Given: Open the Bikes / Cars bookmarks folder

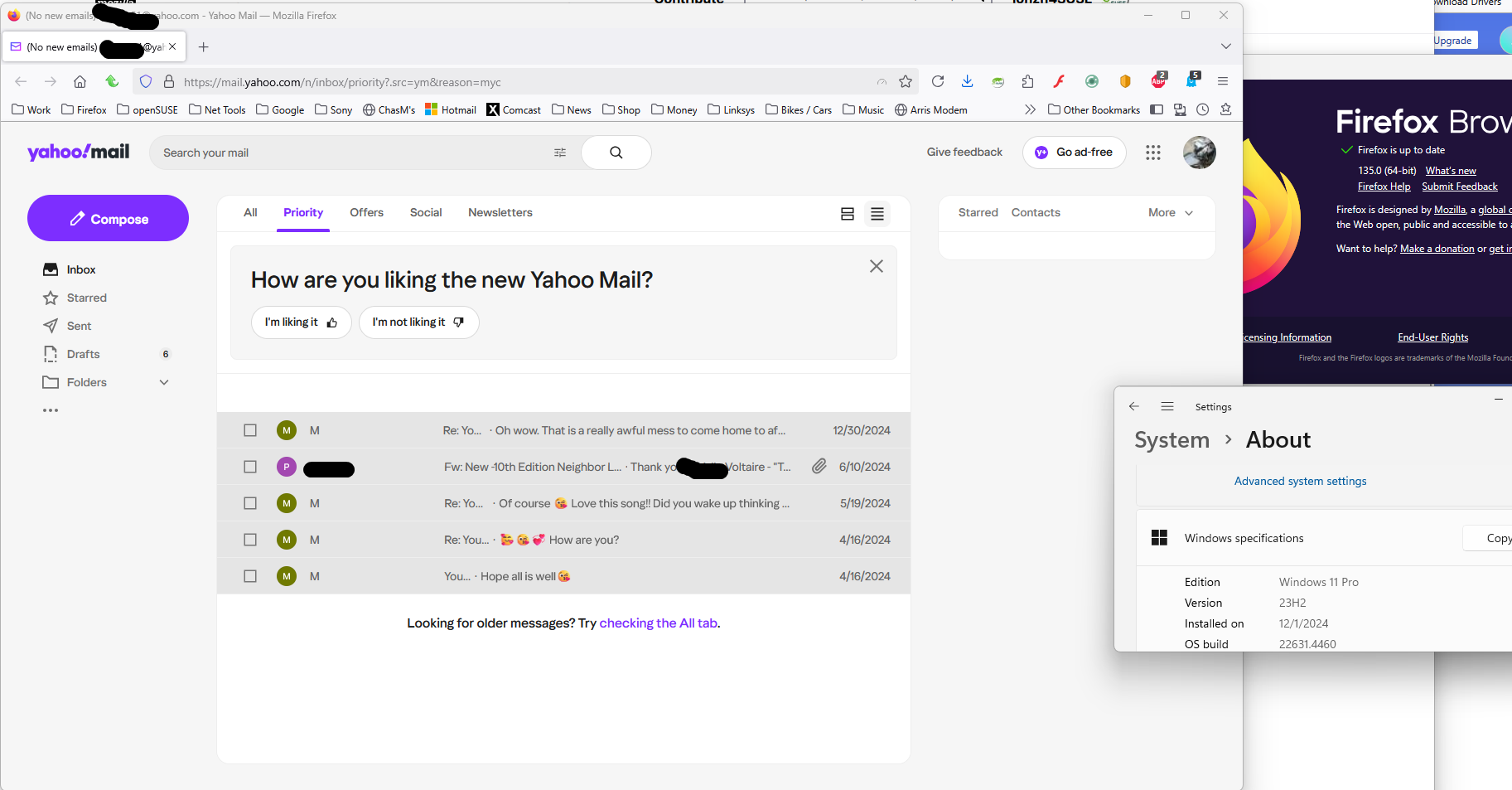Looking at the screenshot, I should pos(799,109).
